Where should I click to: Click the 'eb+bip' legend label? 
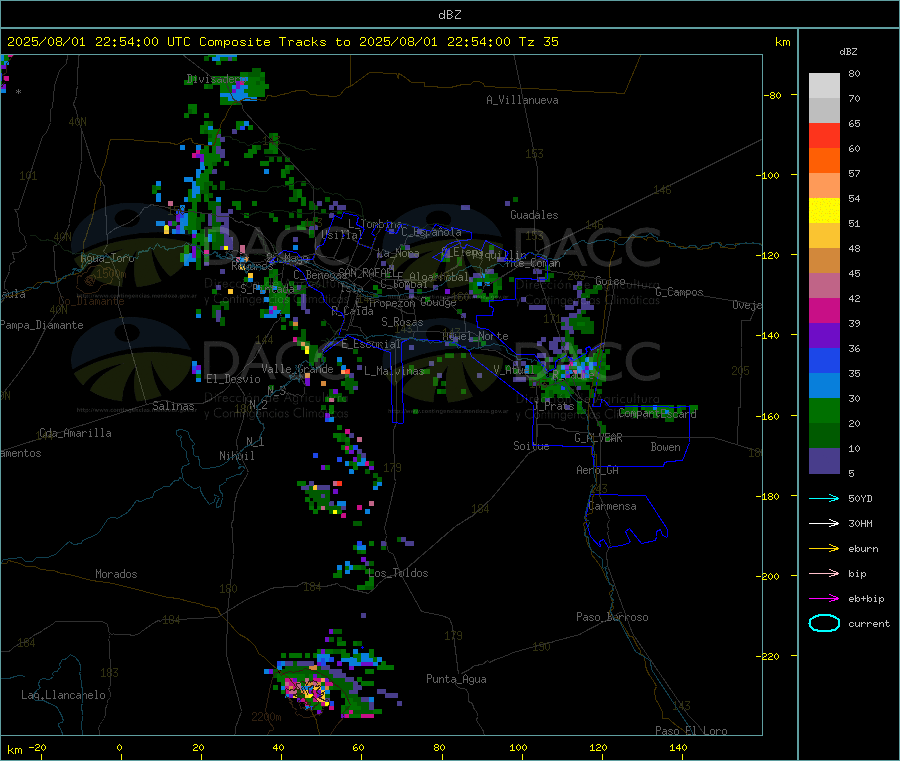(866, 599)
